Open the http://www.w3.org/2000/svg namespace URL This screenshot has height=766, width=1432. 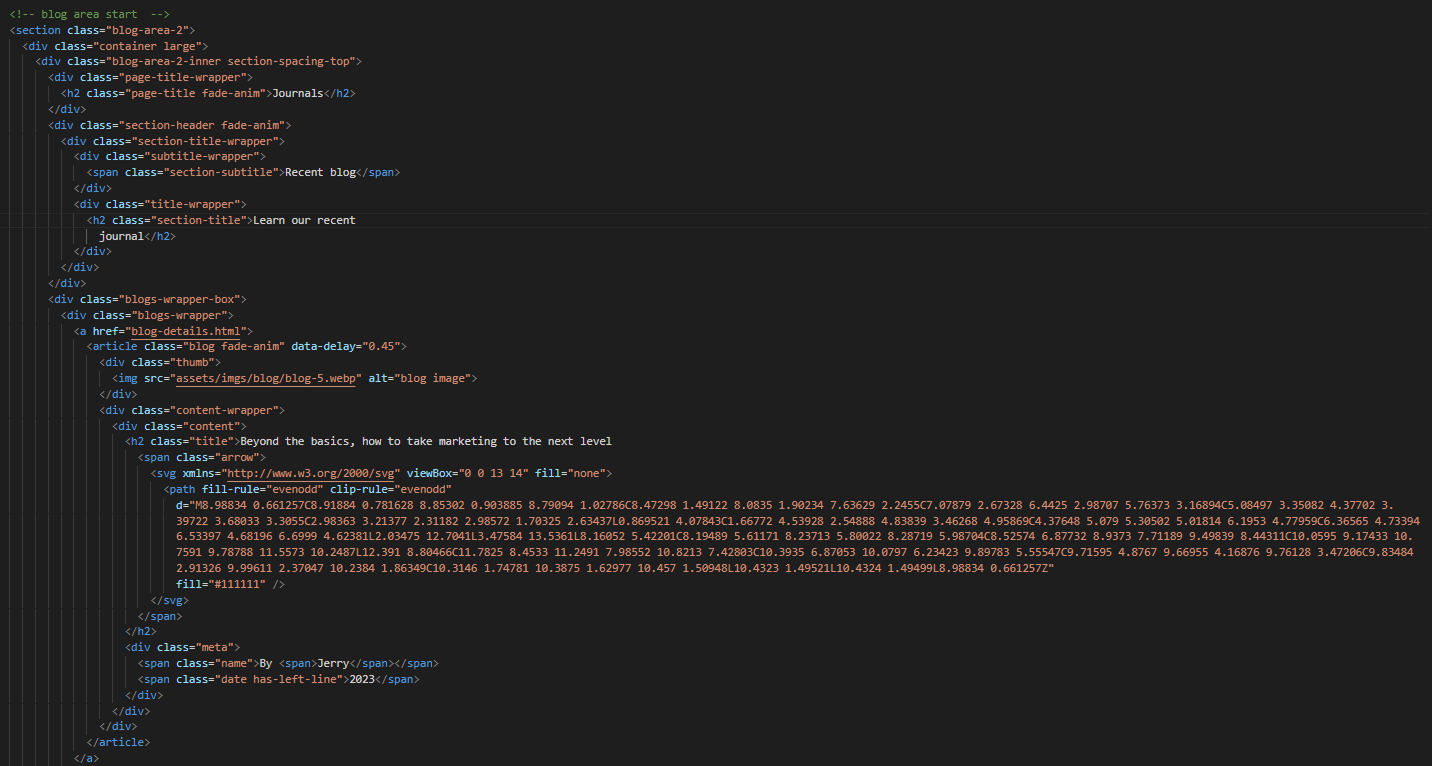click(x=311, y=473)
